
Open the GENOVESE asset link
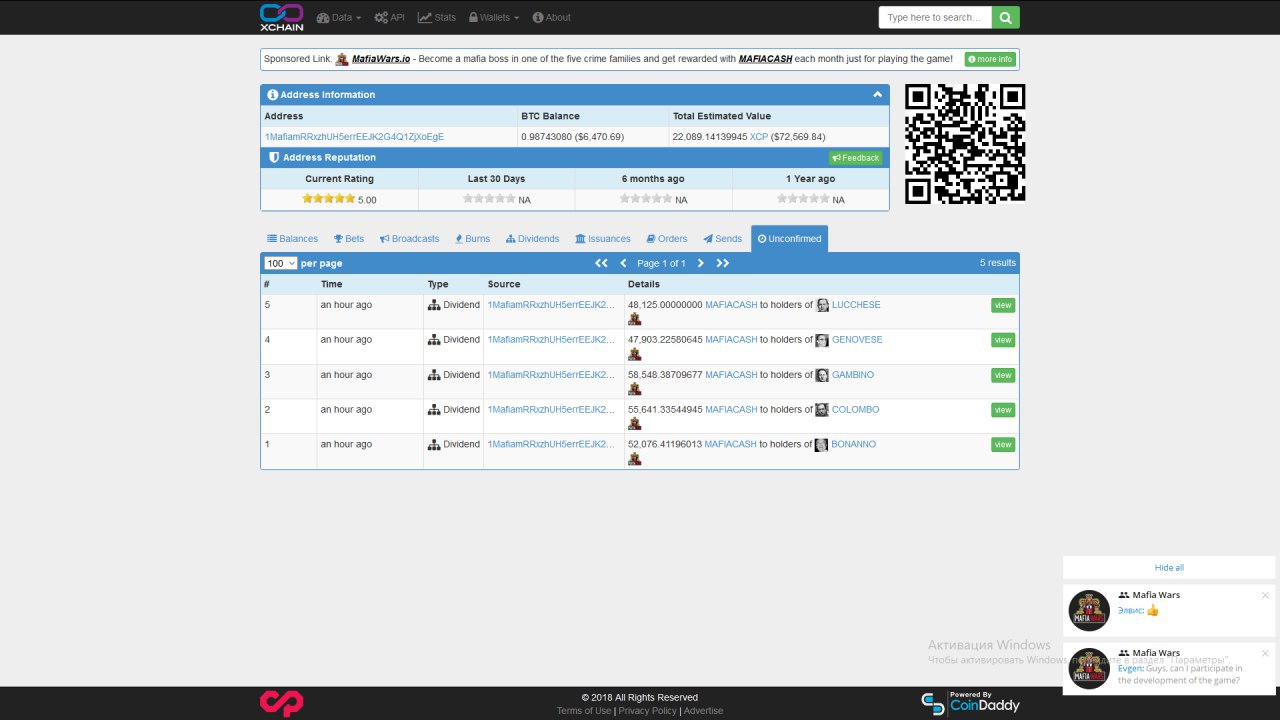857,340
